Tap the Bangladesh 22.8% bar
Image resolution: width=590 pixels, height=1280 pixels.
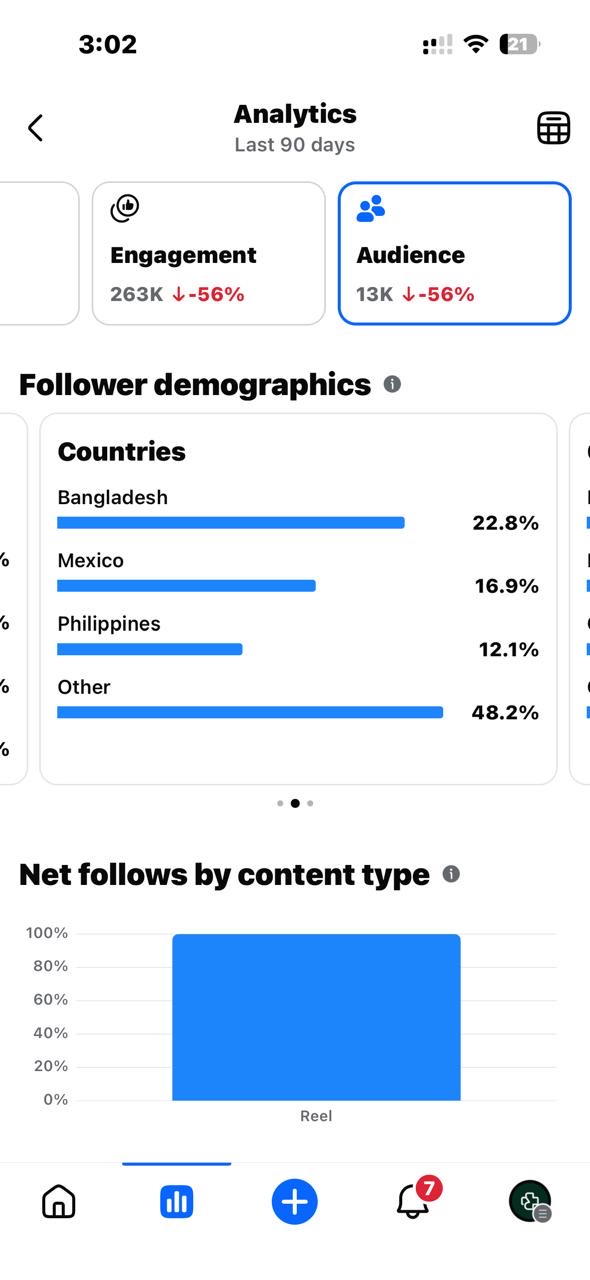pos(231,522)
